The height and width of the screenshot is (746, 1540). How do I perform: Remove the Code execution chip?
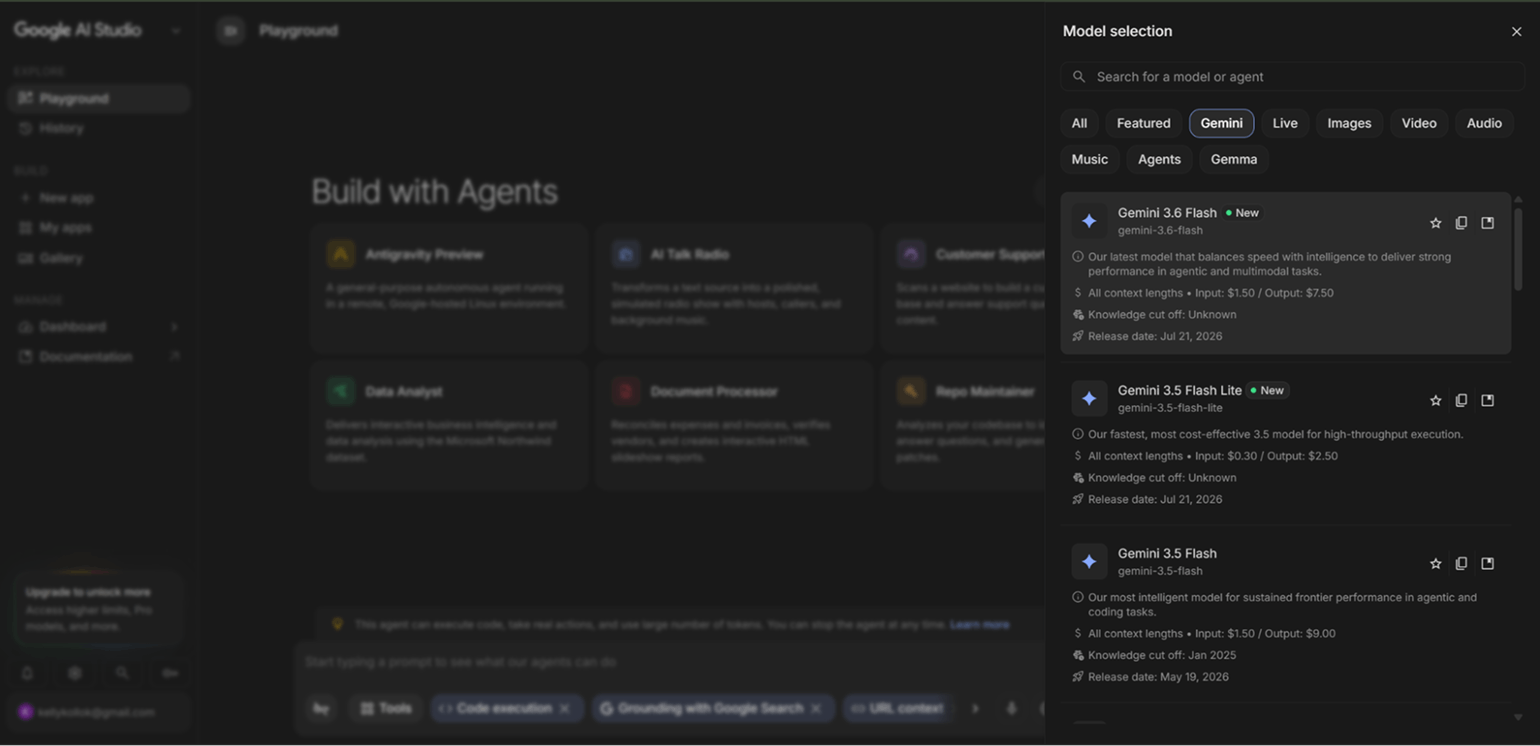(x=564, y=709)
